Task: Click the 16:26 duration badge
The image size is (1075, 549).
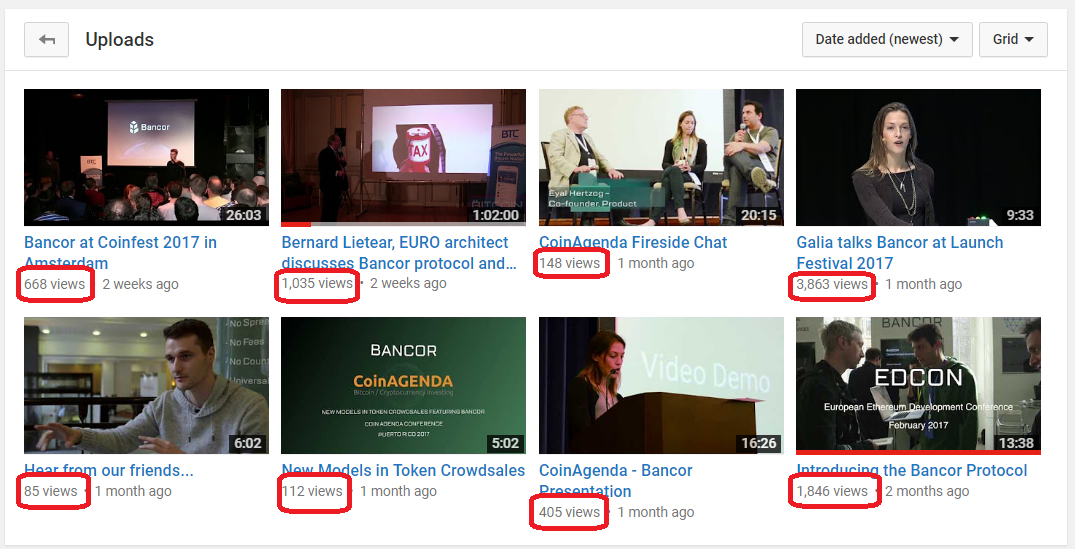Action: [x=758, y=443]
